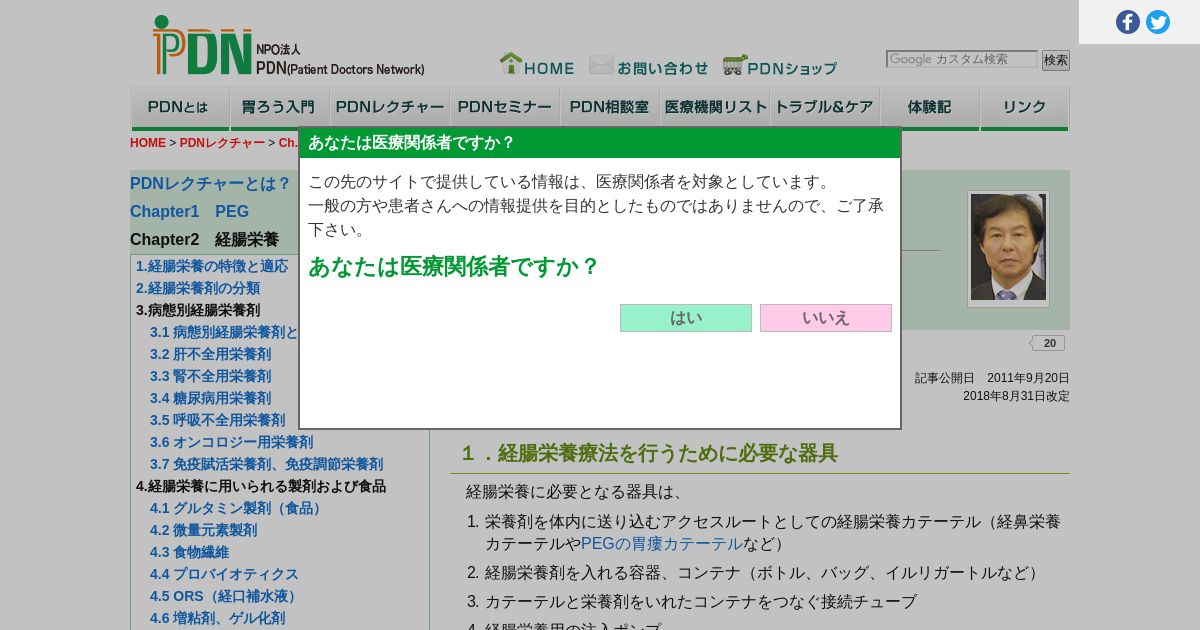Image resolution: width=1200 pixels, height=630 pixels.
Task: Open 3.7 免疫賦活栄養剤、免疫調節栄養剤
Action: click(266, 464)
